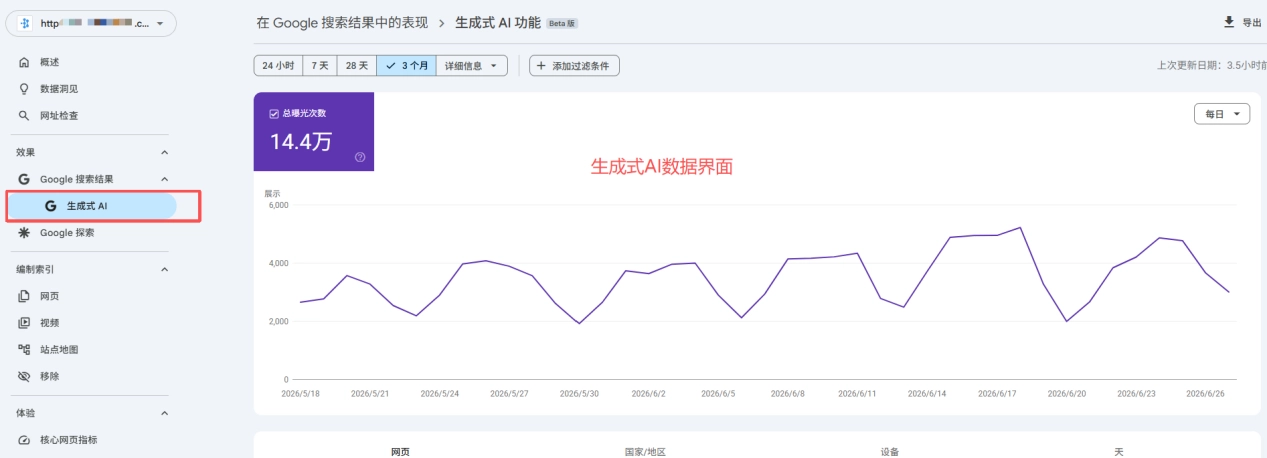Open 视频 indexing report

[x=49, y=323]
